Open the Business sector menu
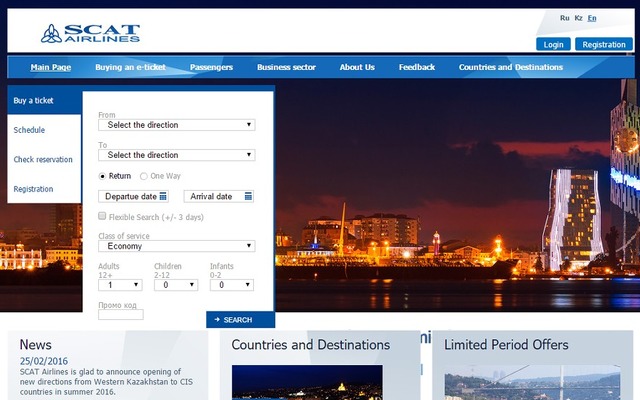This screenshot has width=640, height=400. click(x=287, y=67)
